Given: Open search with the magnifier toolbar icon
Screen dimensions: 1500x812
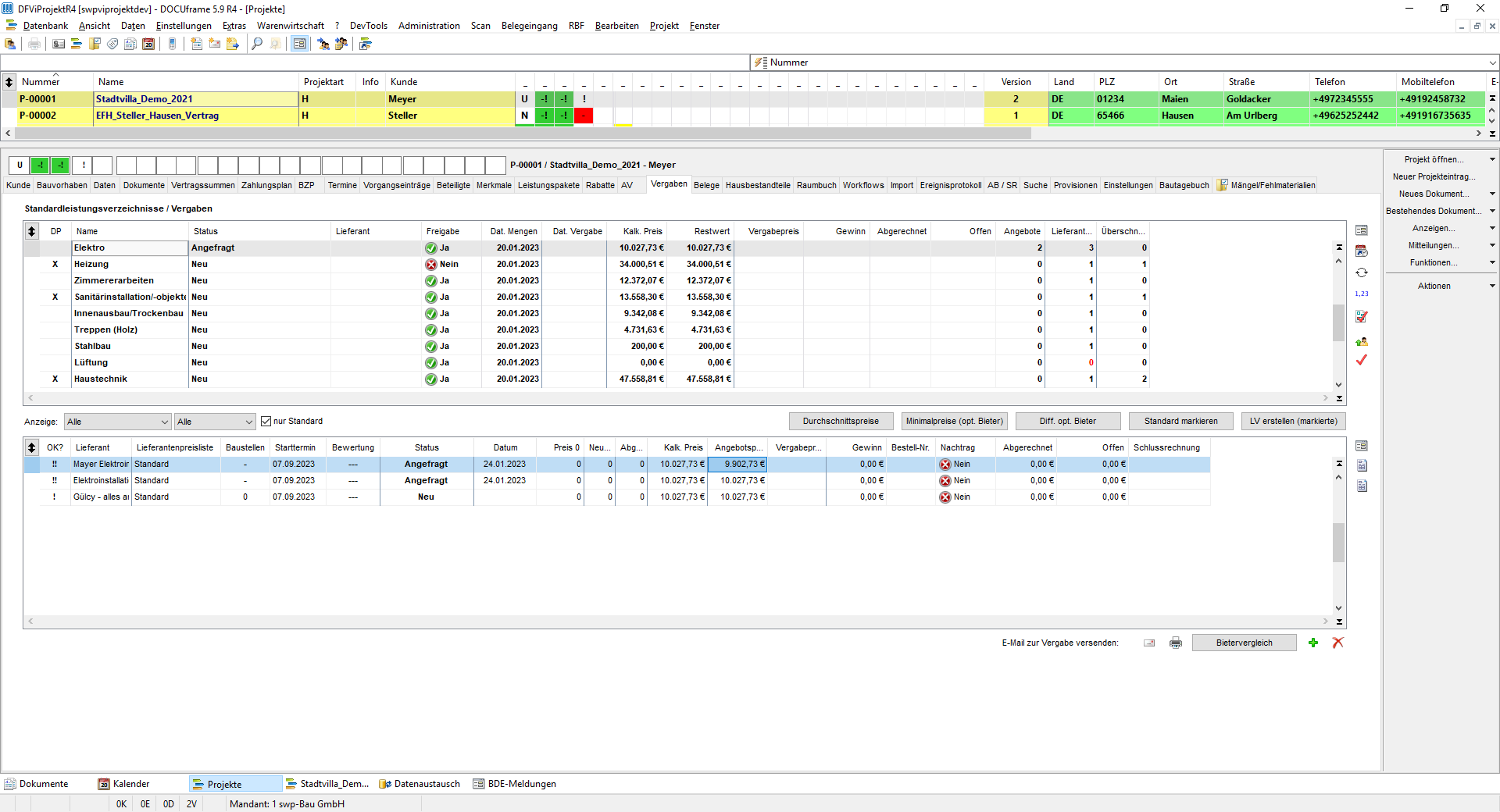Looking at the screenshot, I should 257,44.
